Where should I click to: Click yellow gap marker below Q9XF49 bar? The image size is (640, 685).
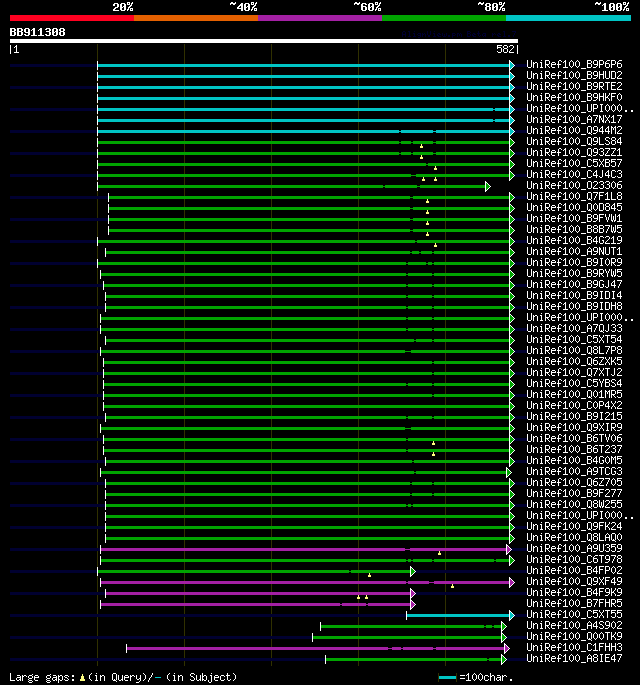coord(453,586)
